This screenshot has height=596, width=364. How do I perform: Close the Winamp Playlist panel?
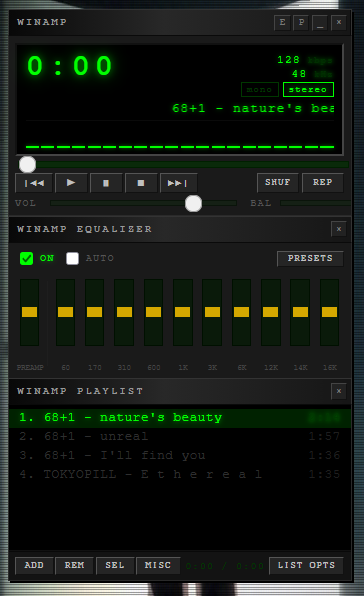[339, 391]
